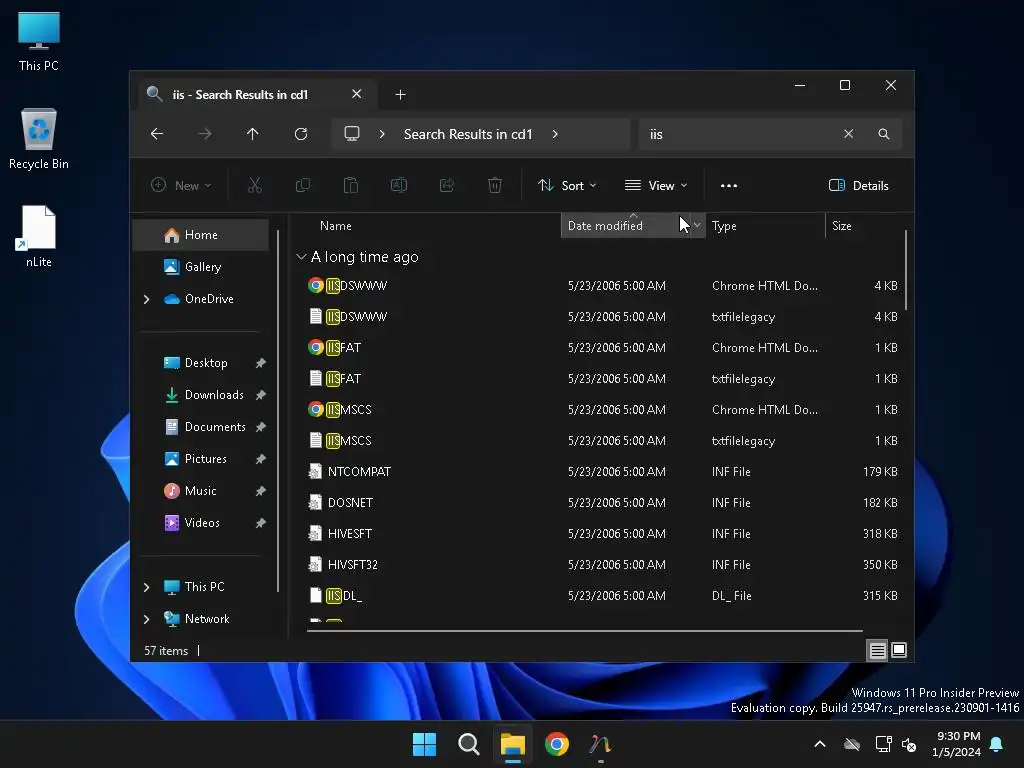Open the New item dropdown
1024x768 pixels.
[181, 185]
